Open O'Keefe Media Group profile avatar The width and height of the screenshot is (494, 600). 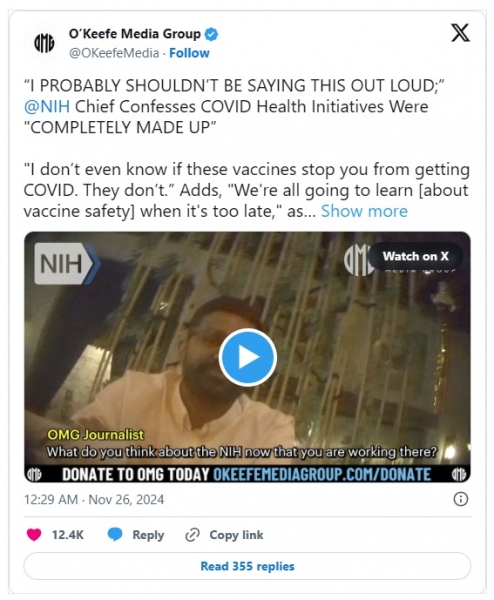click(x=44, y=43)
